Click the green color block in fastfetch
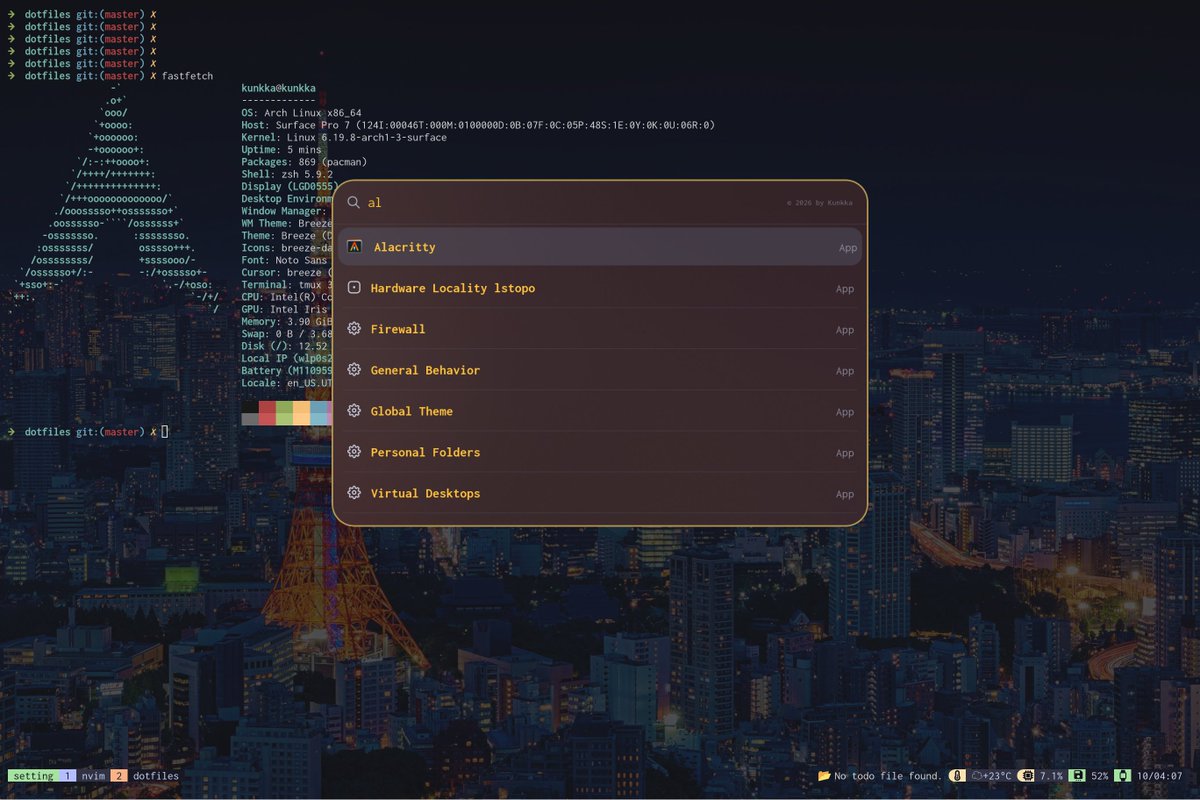1200x800 pixels. 284,413
